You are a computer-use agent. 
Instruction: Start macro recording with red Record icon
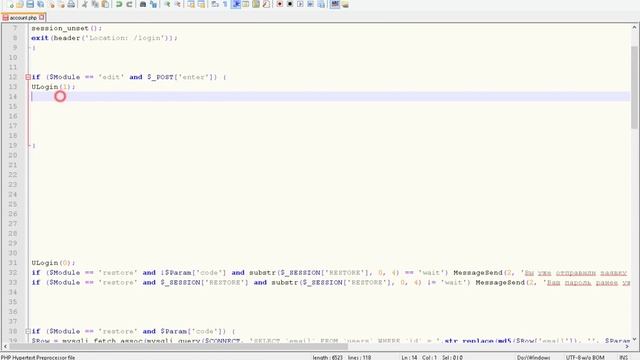click(280, 4)
